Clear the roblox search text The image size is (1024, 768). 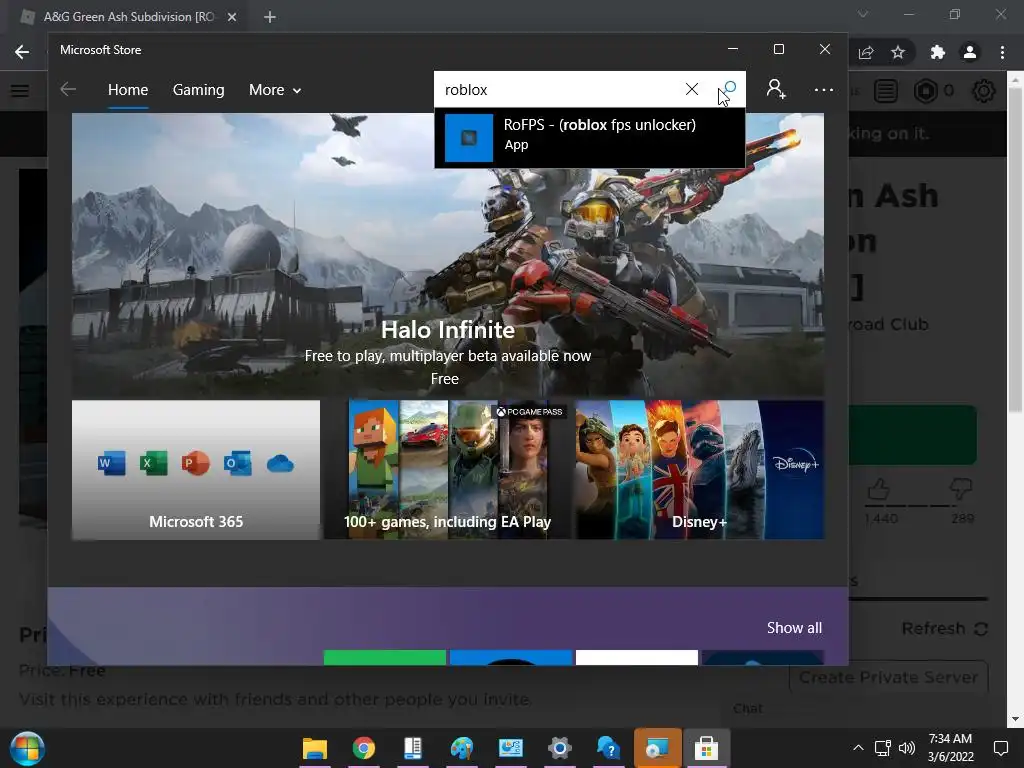point(692,89)
